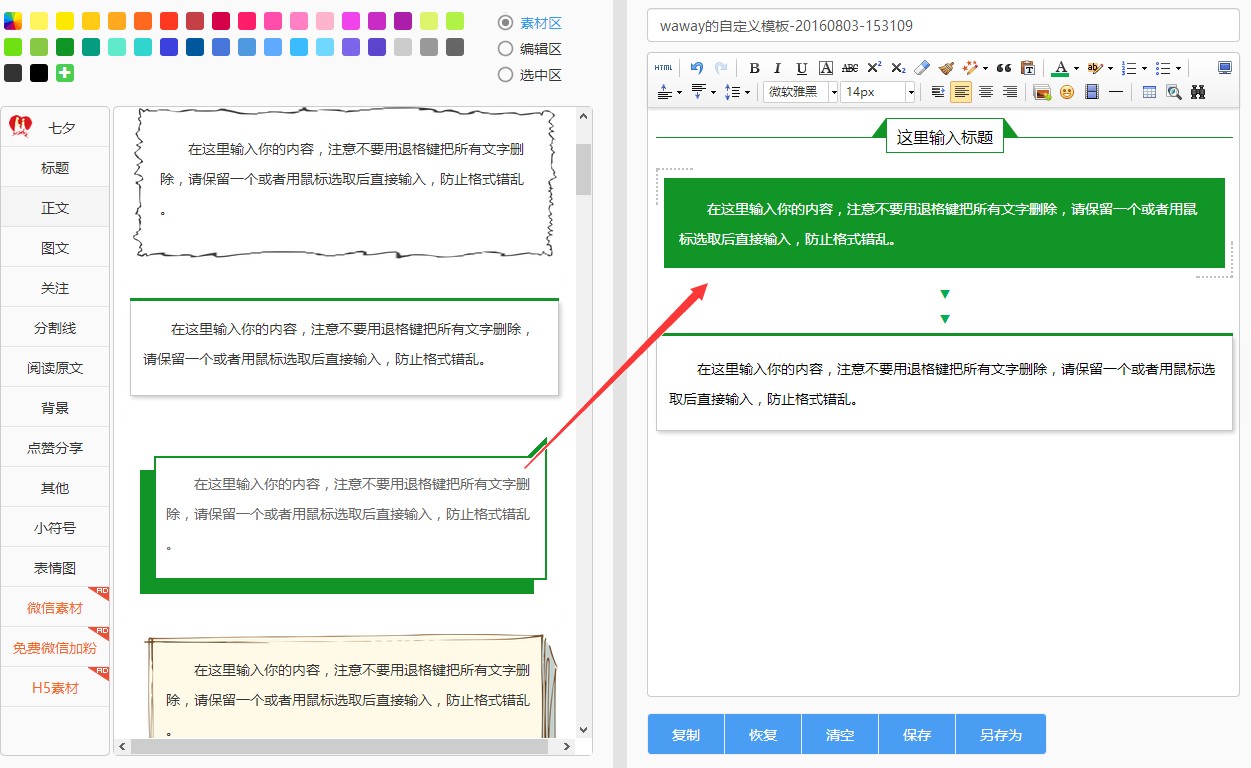Click the undo arrow icon

tap(697, 68)
